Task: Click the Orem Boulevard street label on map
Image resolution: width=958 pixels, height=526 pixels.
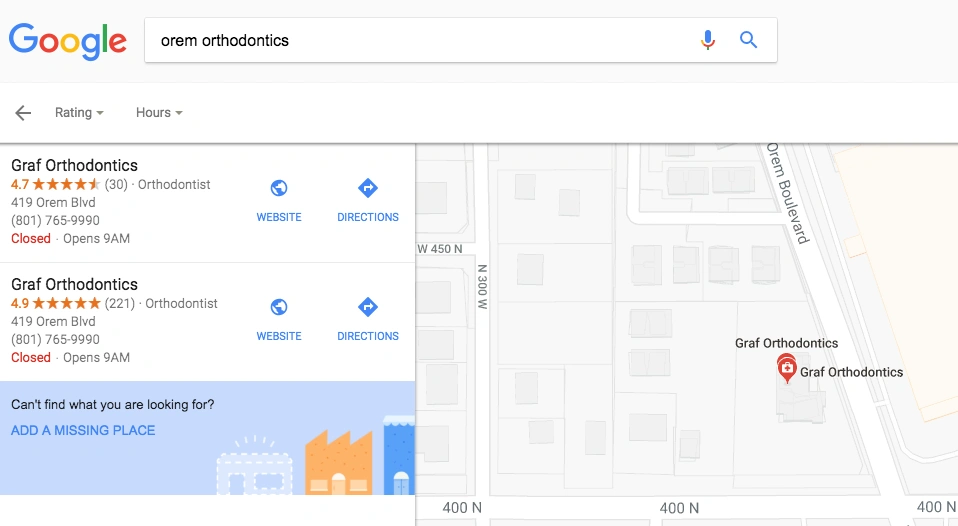Action: 788,193
